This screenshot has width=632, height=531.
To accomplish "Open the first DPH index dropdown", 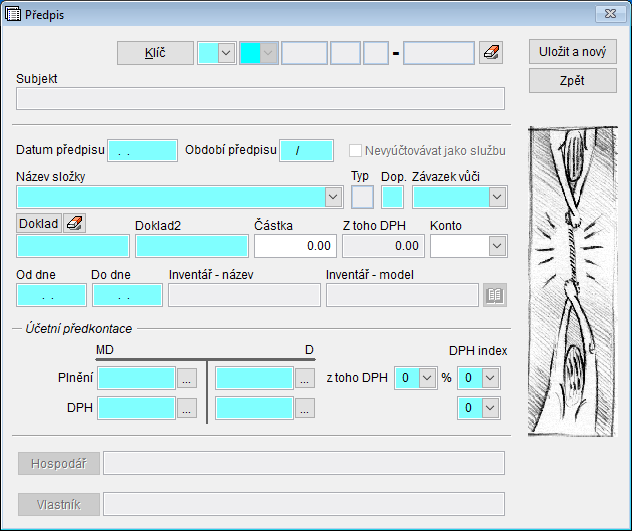I will coord(488,378).
